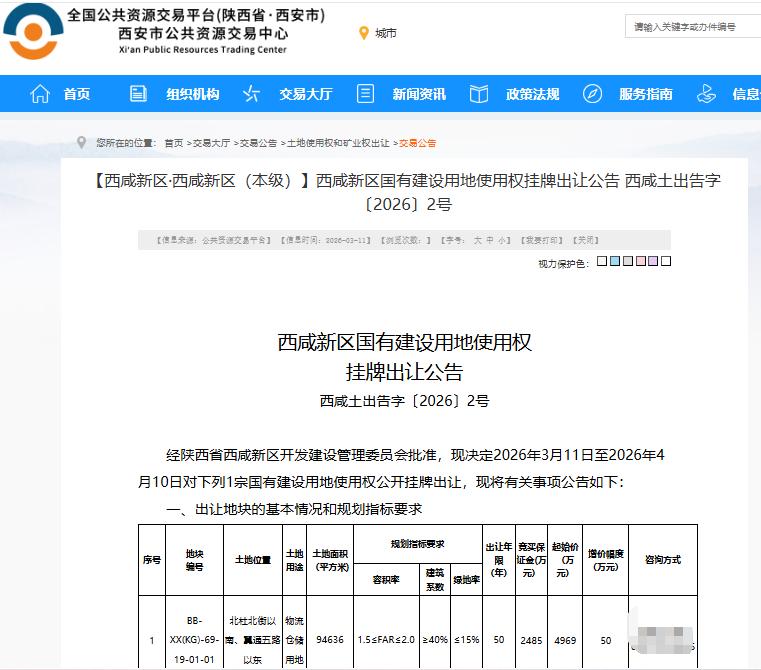Click the hand icon next to 信息

[706, 93]
